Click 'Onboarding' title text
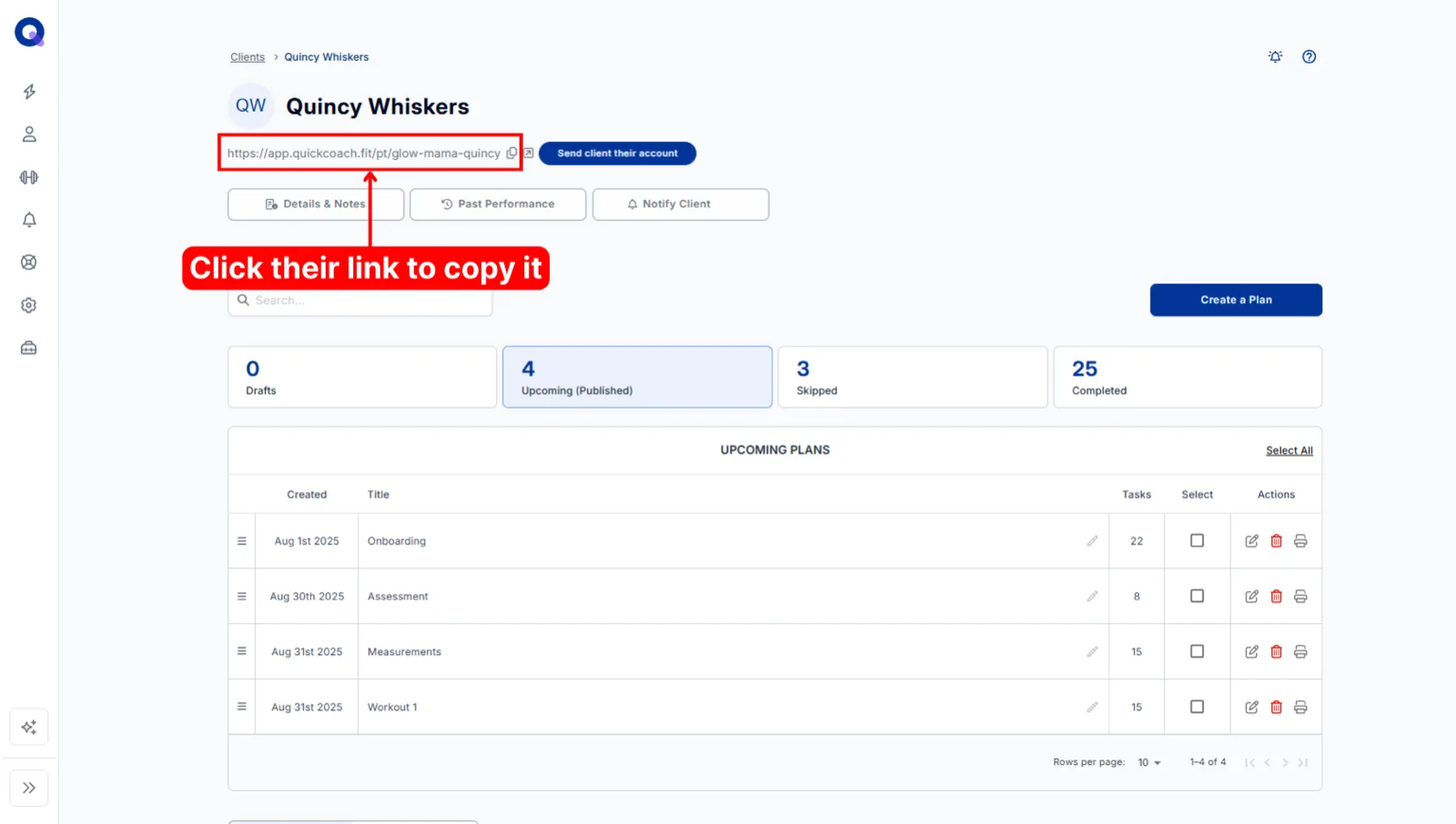Image resolution: width=1456 pixels, height=824 pixels. click(397, 541)
